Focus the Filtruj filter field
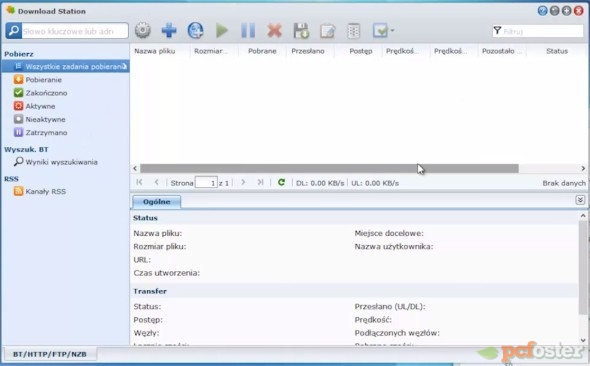 point(538,31)
